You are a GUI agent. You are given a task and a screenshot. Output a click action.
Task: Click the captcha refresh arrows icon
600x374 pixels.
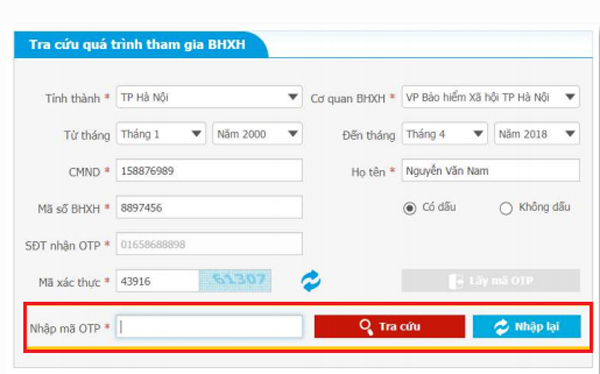311,281
